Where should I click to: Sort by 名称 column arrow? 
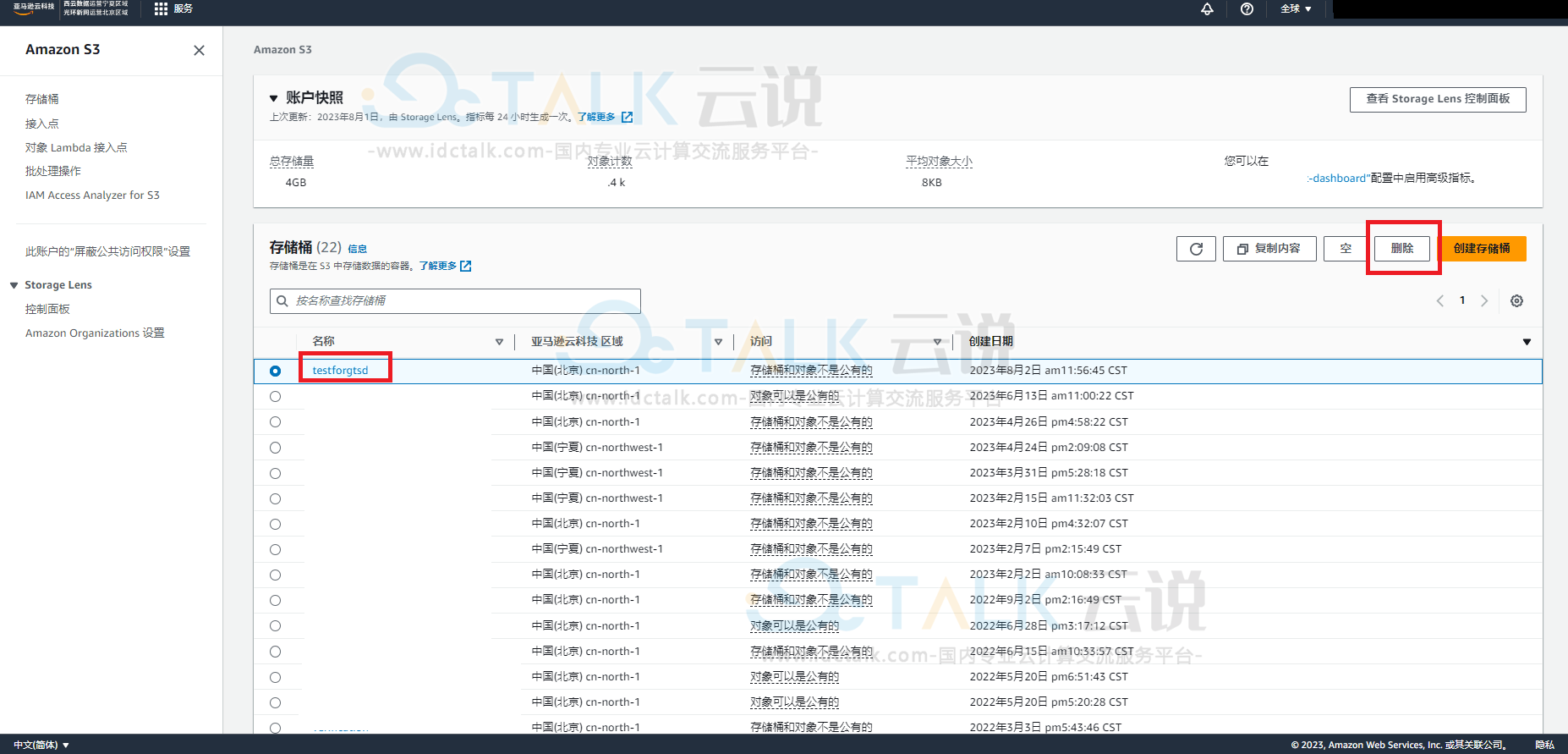499,342
